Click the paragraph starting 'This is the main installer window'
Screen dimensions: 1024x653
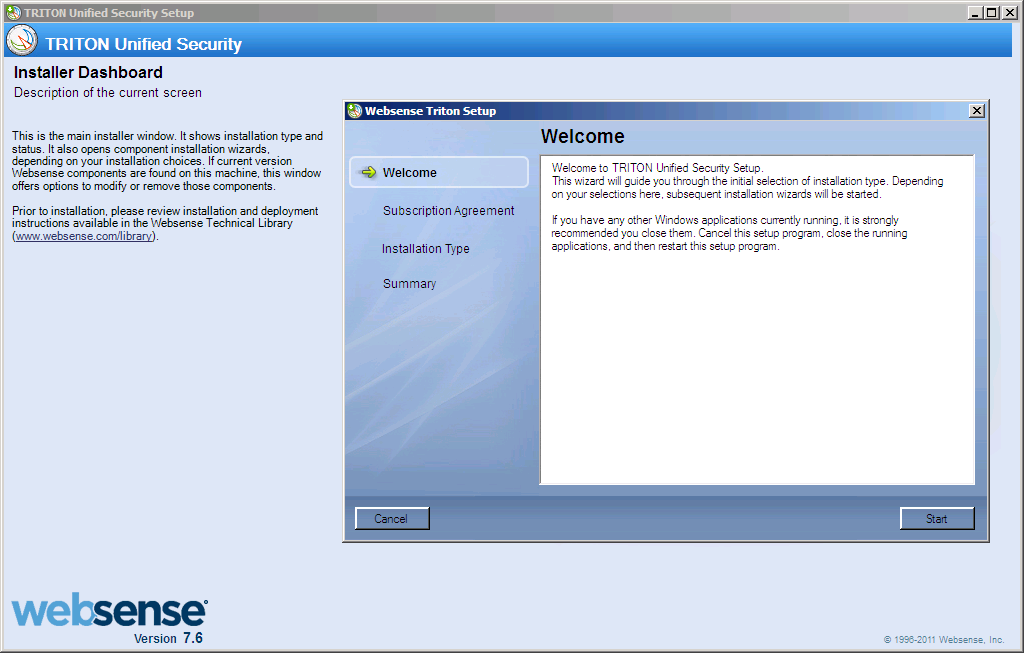pos(167,161)
